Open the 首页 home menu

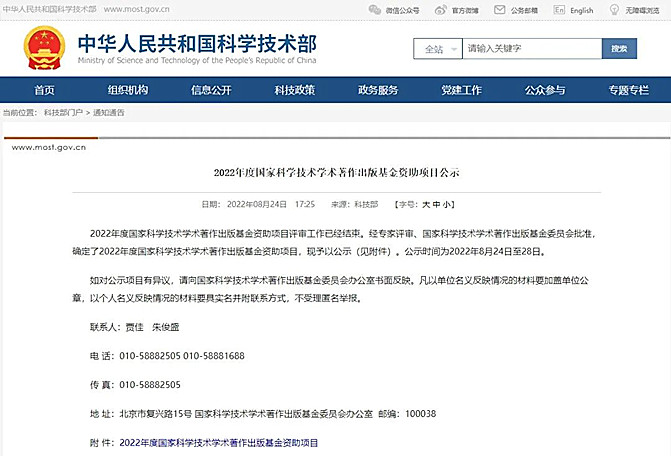[x=44, y=90]
